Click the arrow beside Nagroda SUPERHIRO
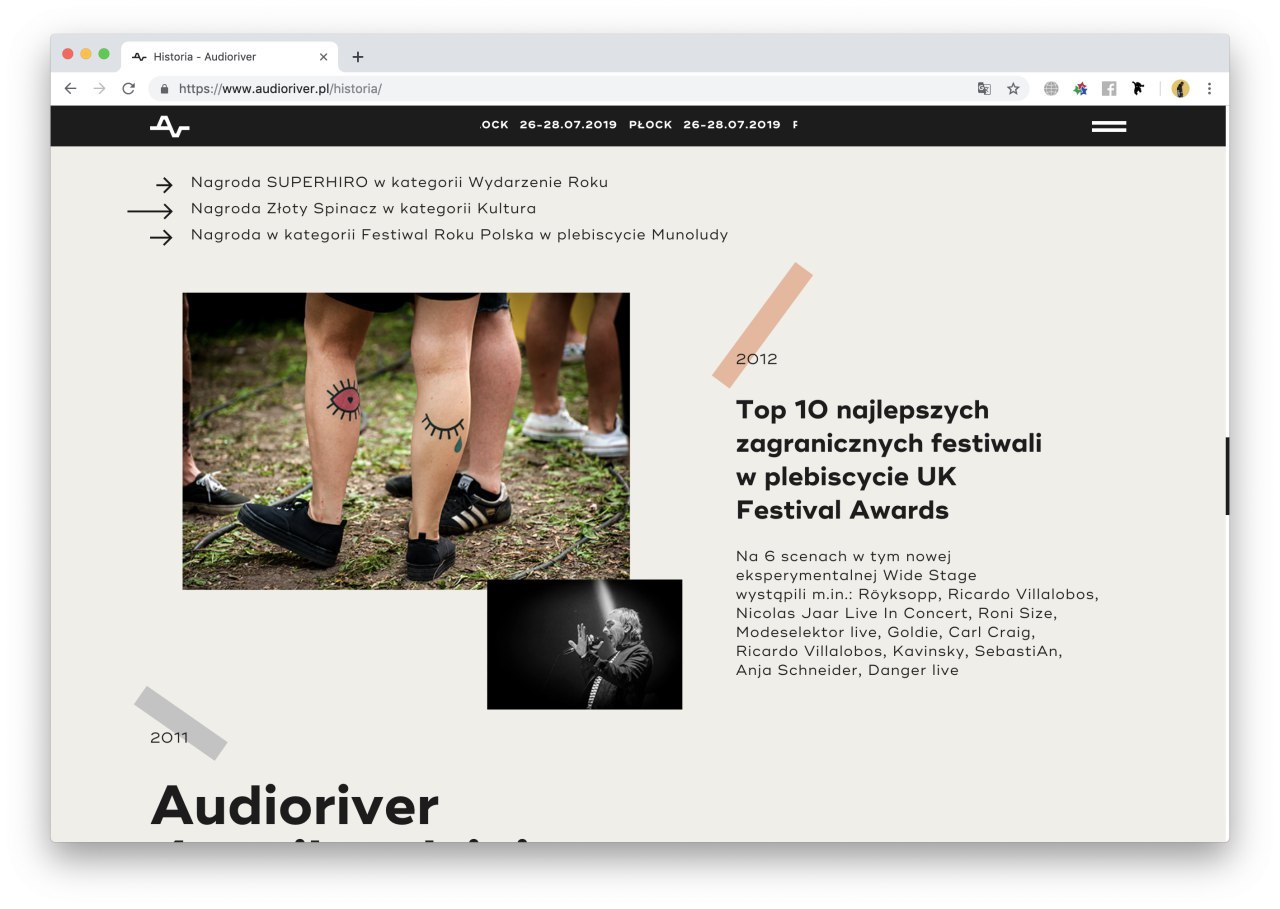 pos(163,184)
